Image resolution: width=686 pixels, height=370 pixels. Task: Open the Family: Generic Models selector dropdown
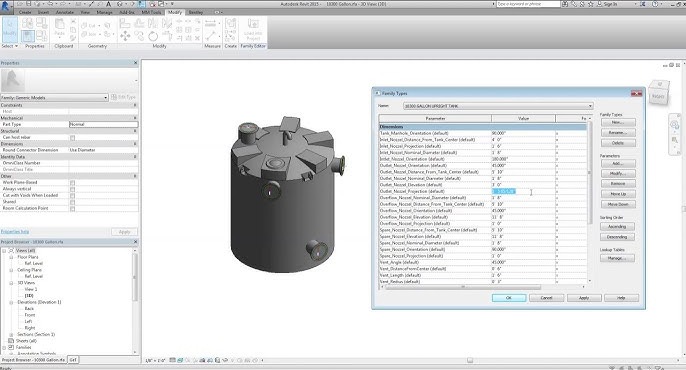tap(54, 98)
